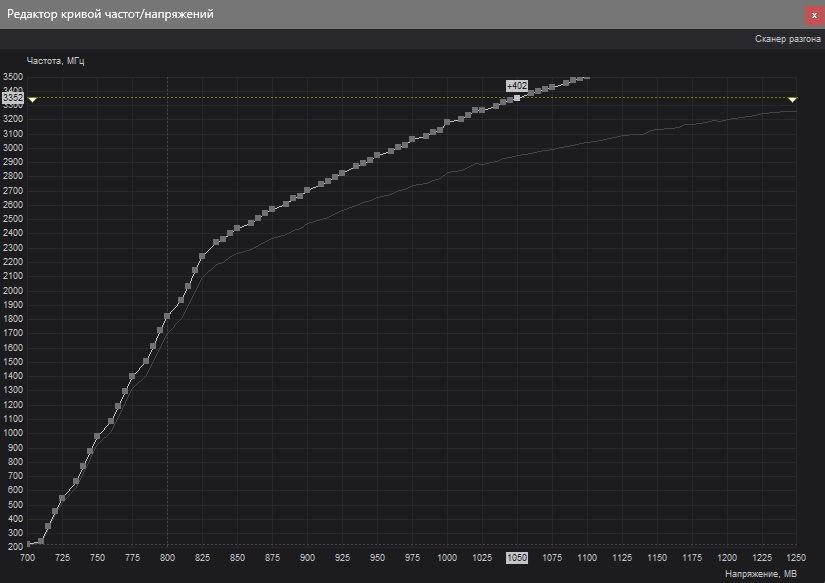This screenshot has height=583, width=825.
Task: Click the 1150 voltage axis label
Action: tap(657, 558)
